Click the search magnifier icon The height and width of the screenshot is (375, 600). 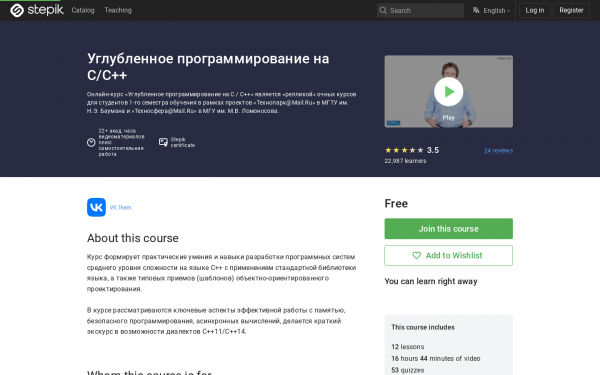[383, 10]
